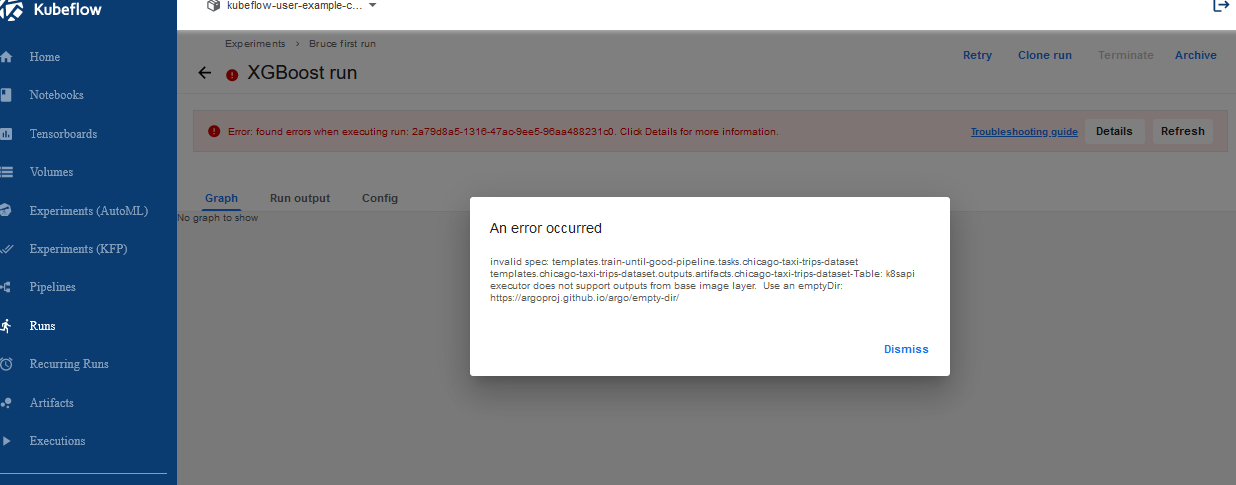Click the Retry button

(977, 55)
